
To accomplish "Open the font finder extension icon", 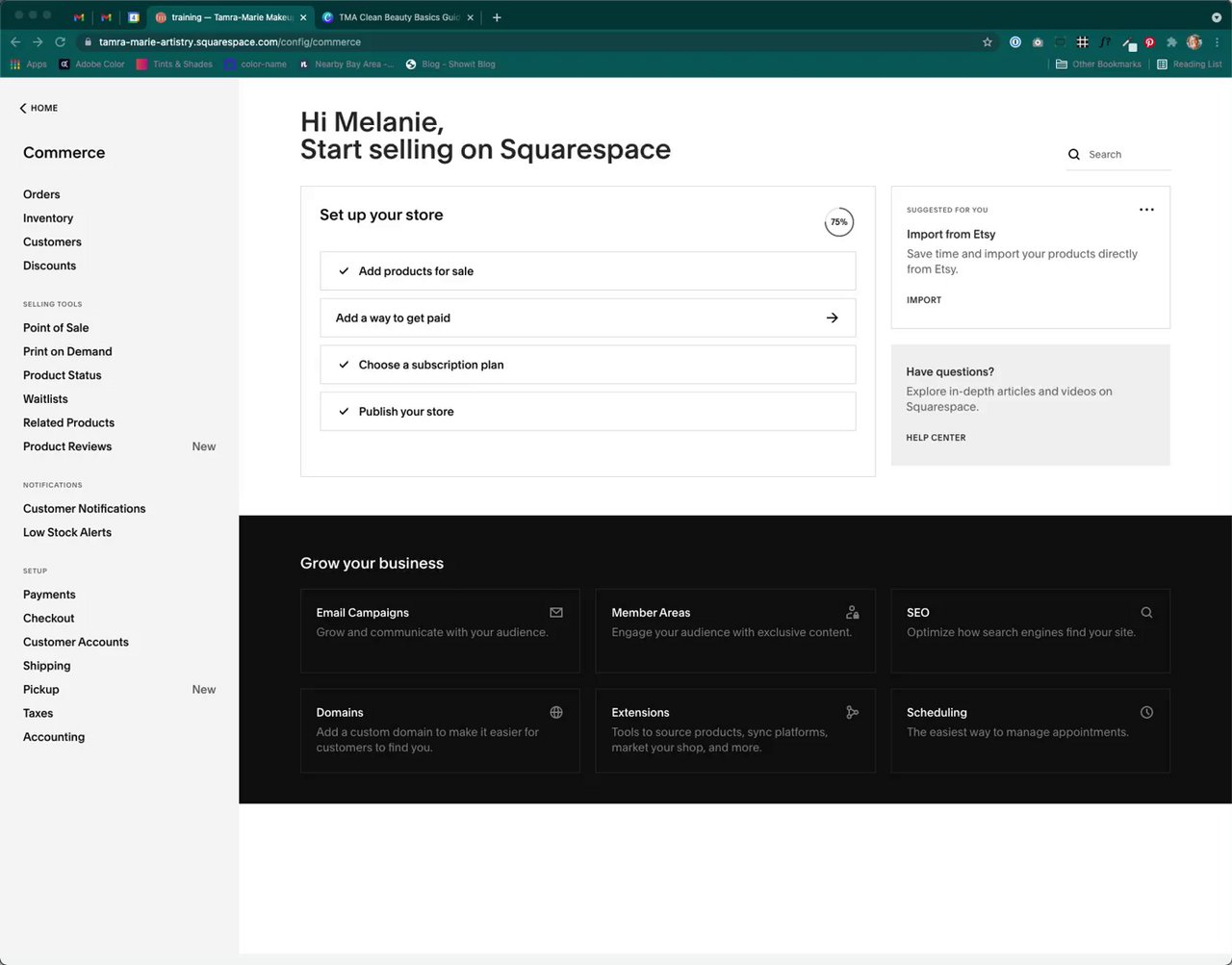I will [1105, 42].
